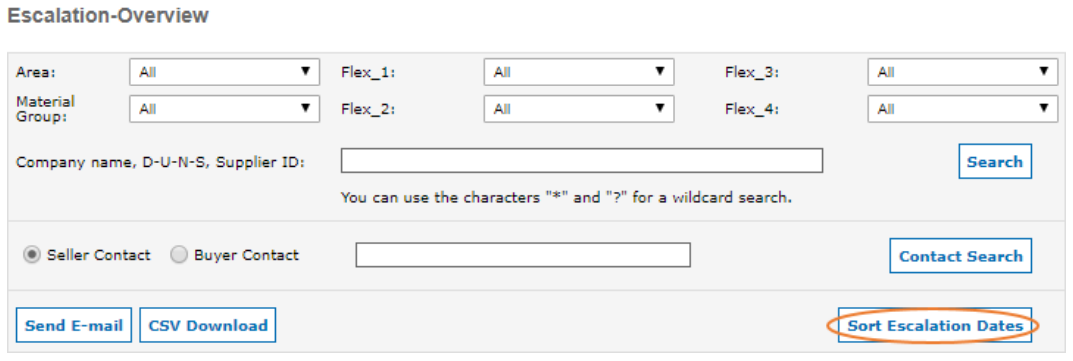
Task: Click the Send E-mail button
Action: click(74, 325)
